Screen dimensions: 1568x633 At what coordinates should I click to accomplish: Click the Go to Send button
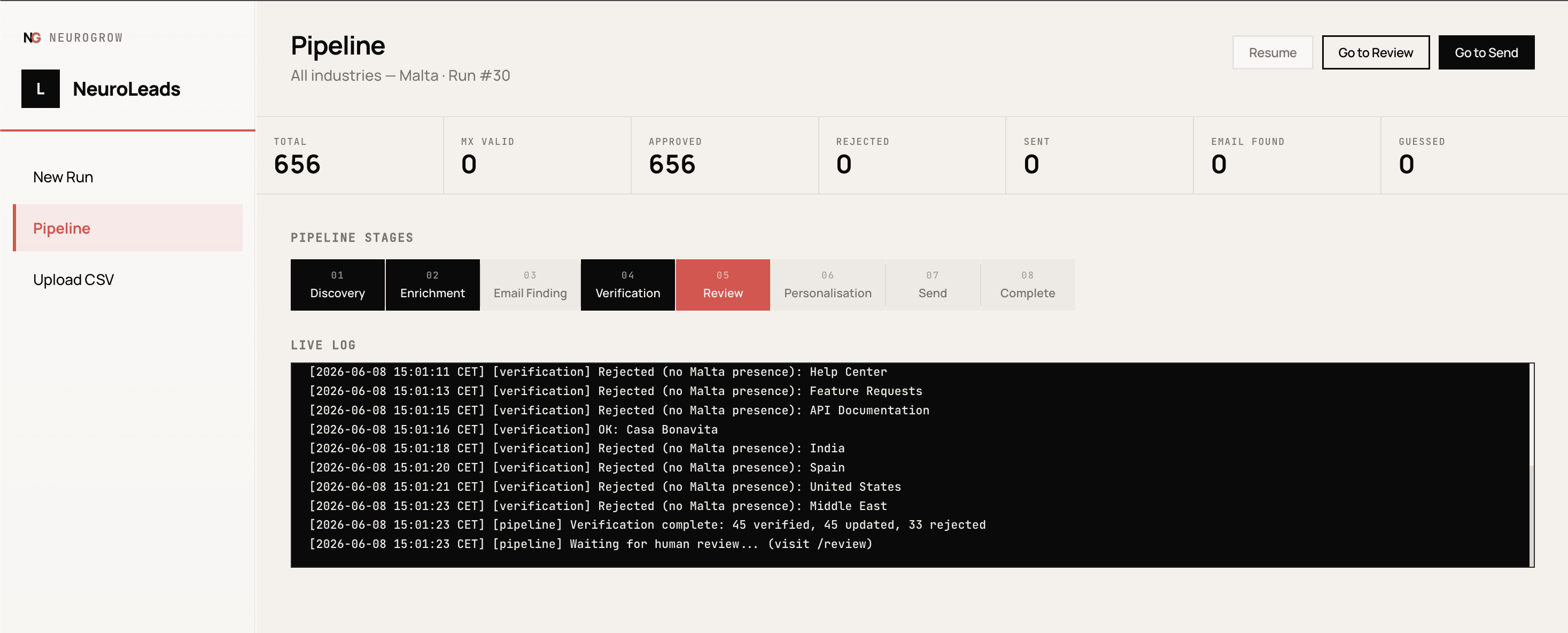coord(1486,53)
